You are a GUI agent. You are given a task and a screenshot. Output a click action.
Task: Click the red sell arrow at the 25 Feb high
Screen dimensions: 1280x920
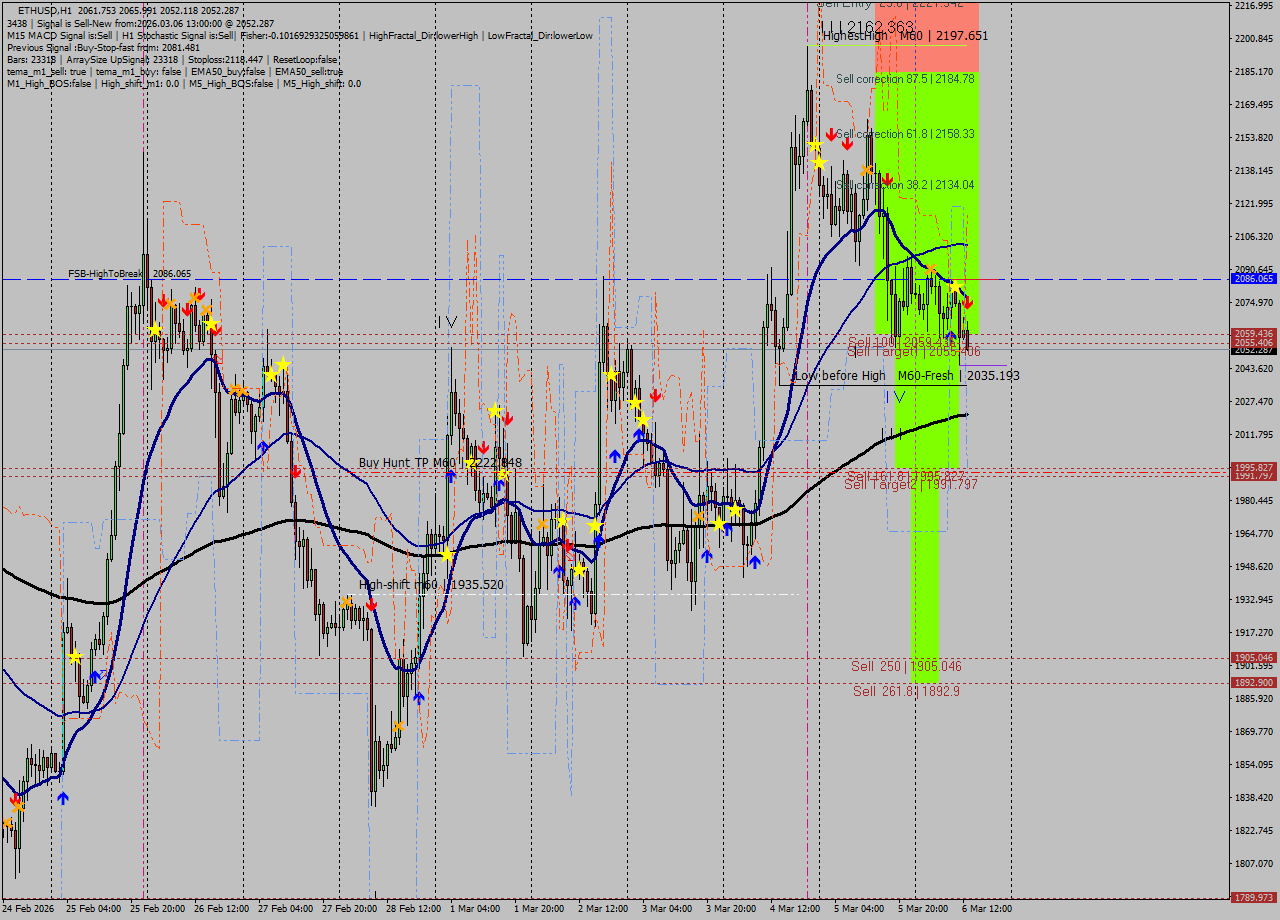pos(164,300)
